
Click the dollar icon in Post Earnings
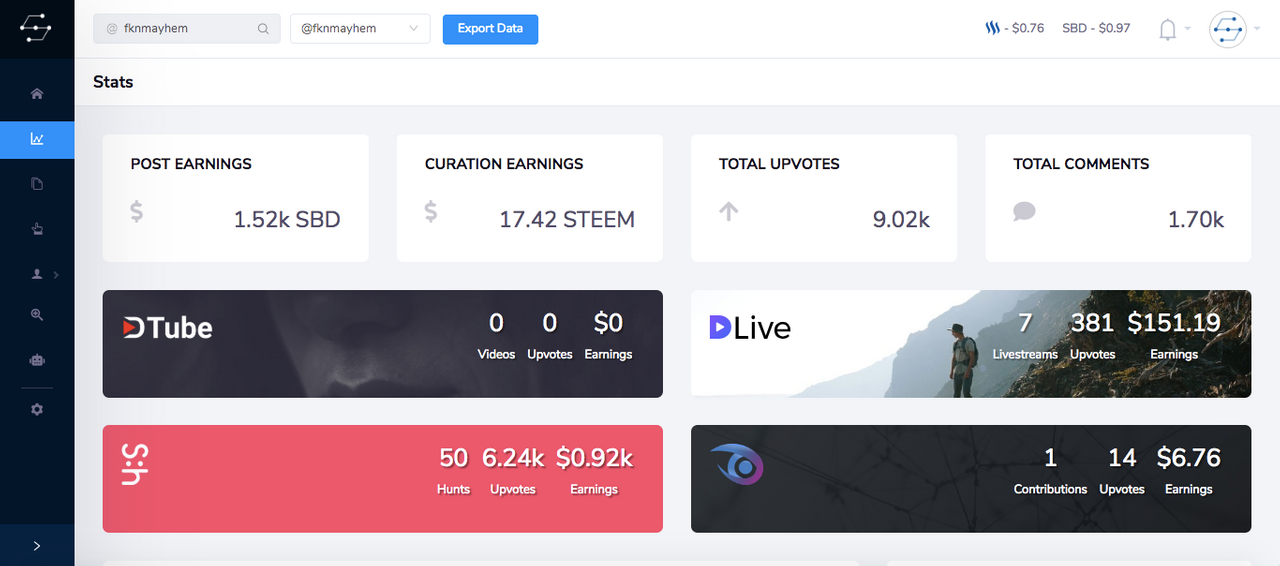coord(137,211)
